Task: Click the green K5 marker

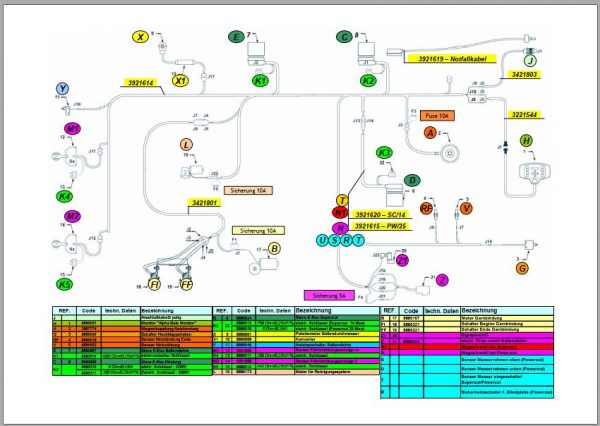Action: pos(64,284)
